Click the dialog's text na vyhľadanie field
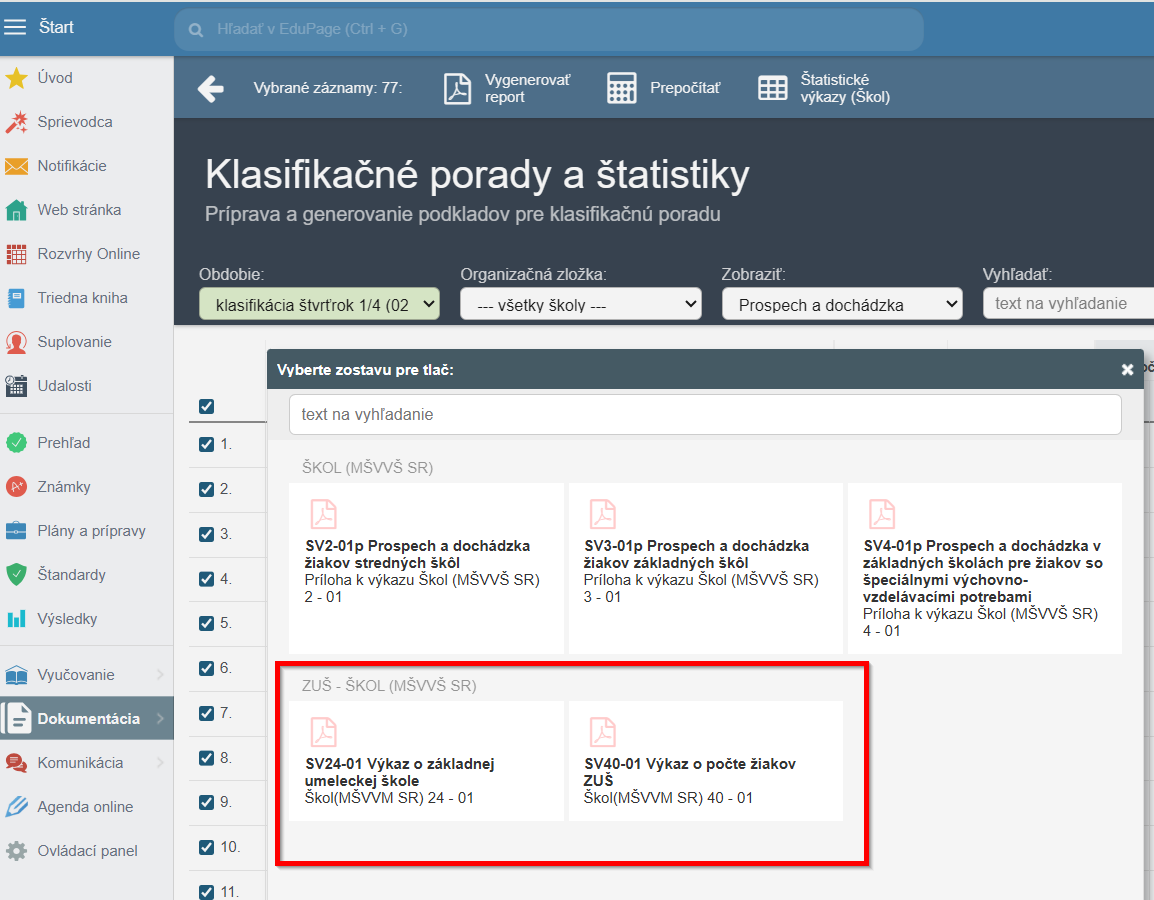The width and height of the screenshot is (1154, 900). (705, 414)
